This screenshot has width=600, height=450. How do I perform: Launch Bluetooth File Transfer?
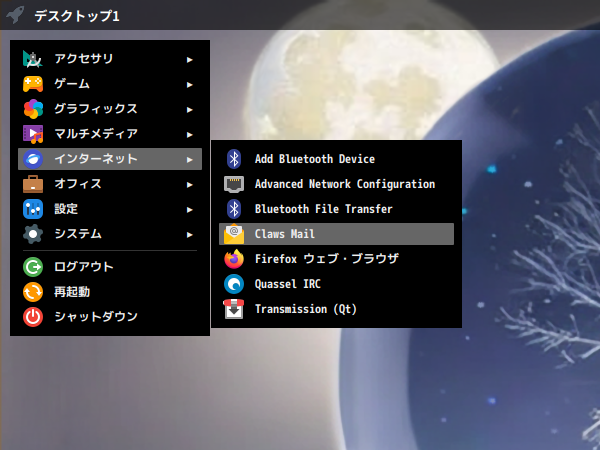(x=336, y=209)
